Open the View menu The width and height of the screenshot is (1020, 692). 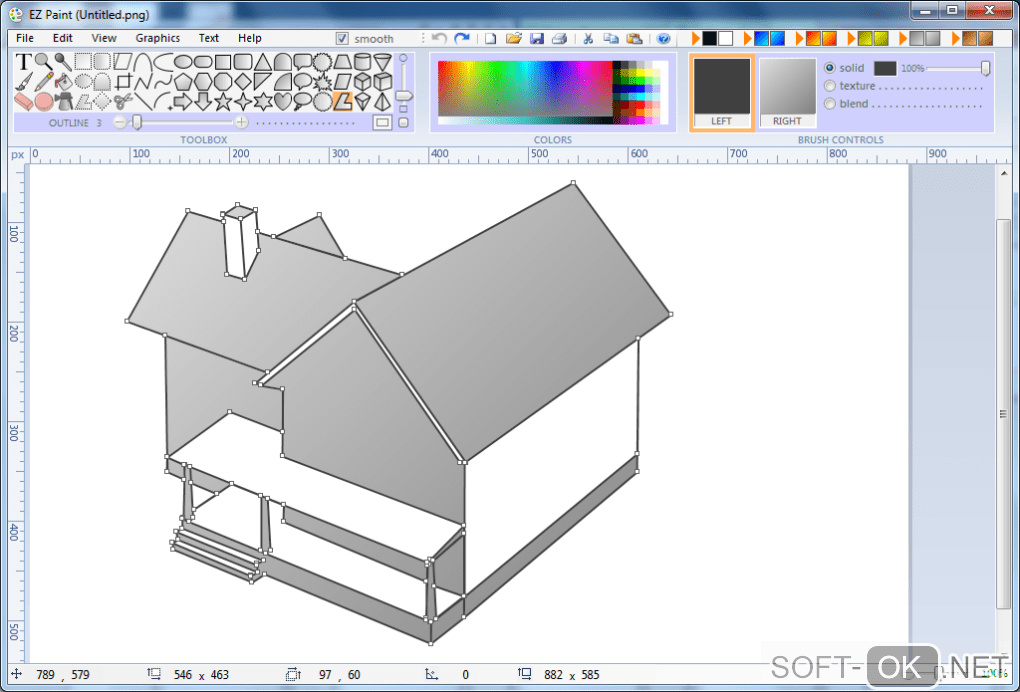[x=104, y=38]
